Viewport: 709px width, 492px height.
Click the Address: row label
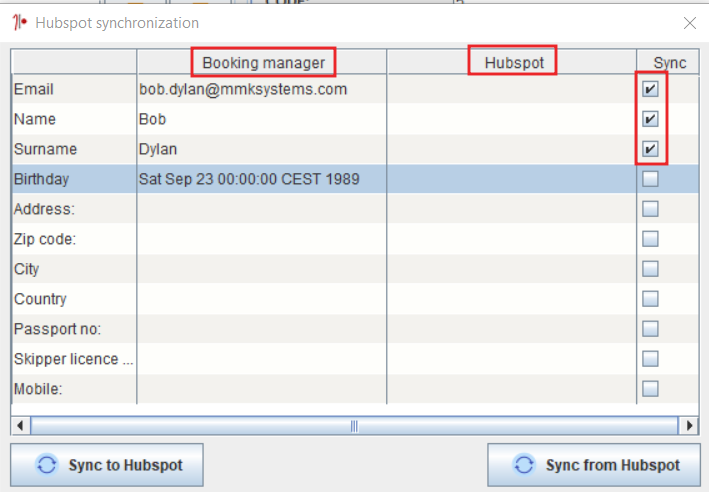(44, 209)
